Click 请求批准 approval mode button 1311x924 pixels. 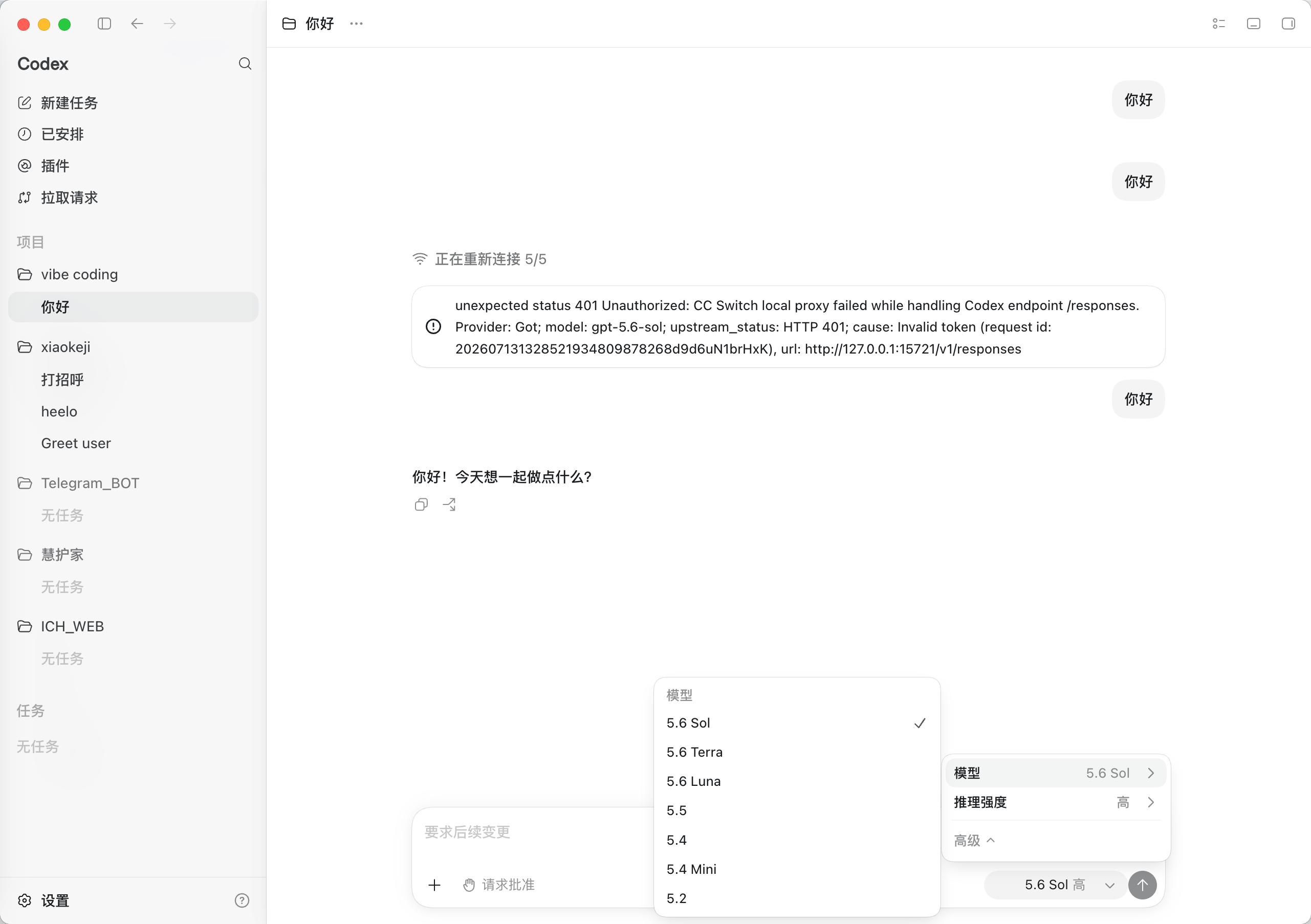[499, 885]
